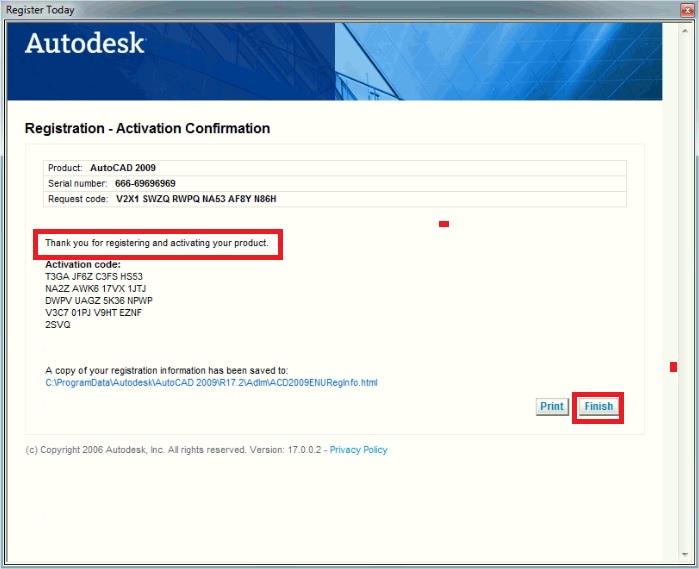
Task: Select the Product AutoCAD 2009 row
Action: click(x=334, y=168)
